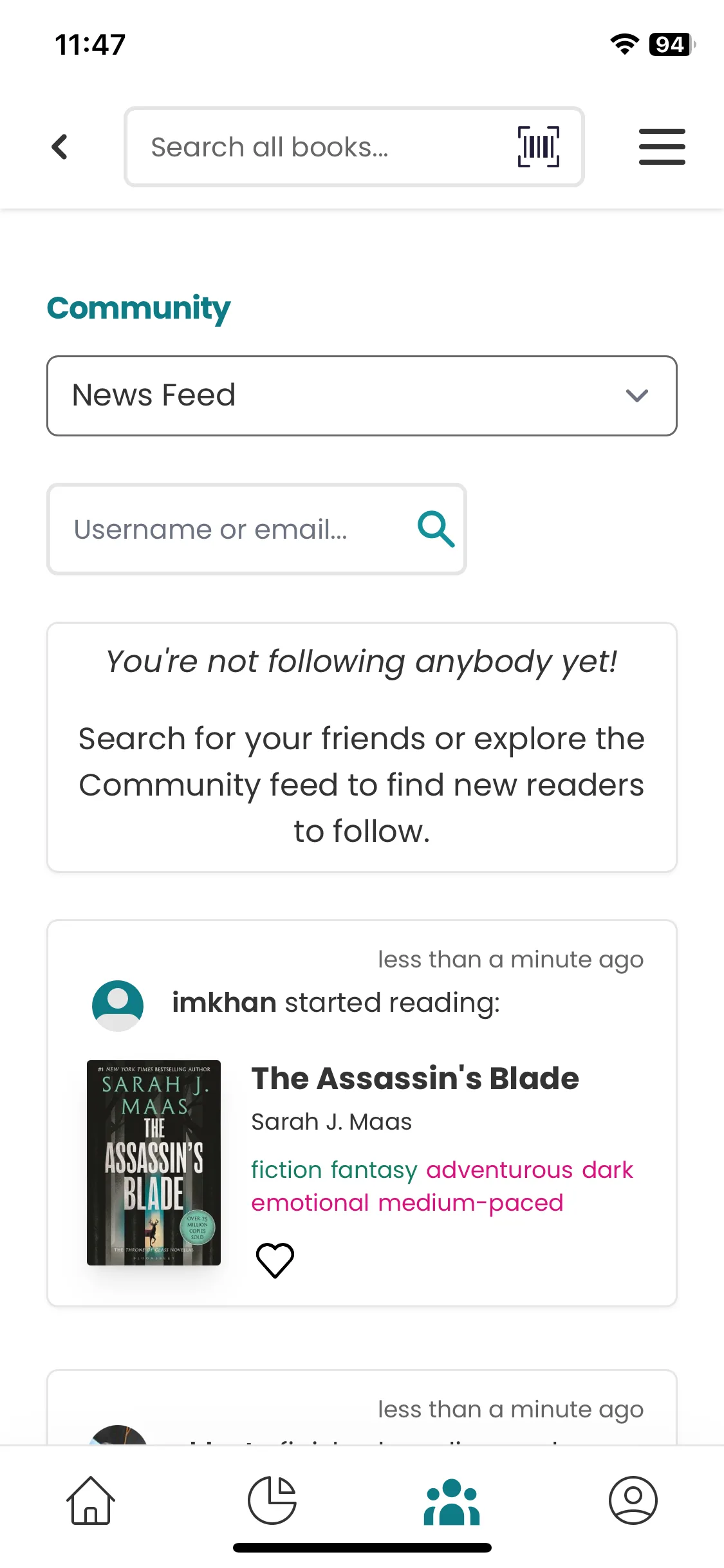Focus the Search all books field
Image resolution: width=724 pixels, height=1568 pixels.
pos(322,147)
